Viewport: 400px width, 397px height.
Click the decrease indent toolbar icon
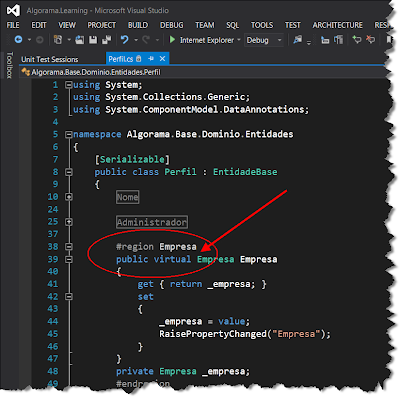point(325,40)
